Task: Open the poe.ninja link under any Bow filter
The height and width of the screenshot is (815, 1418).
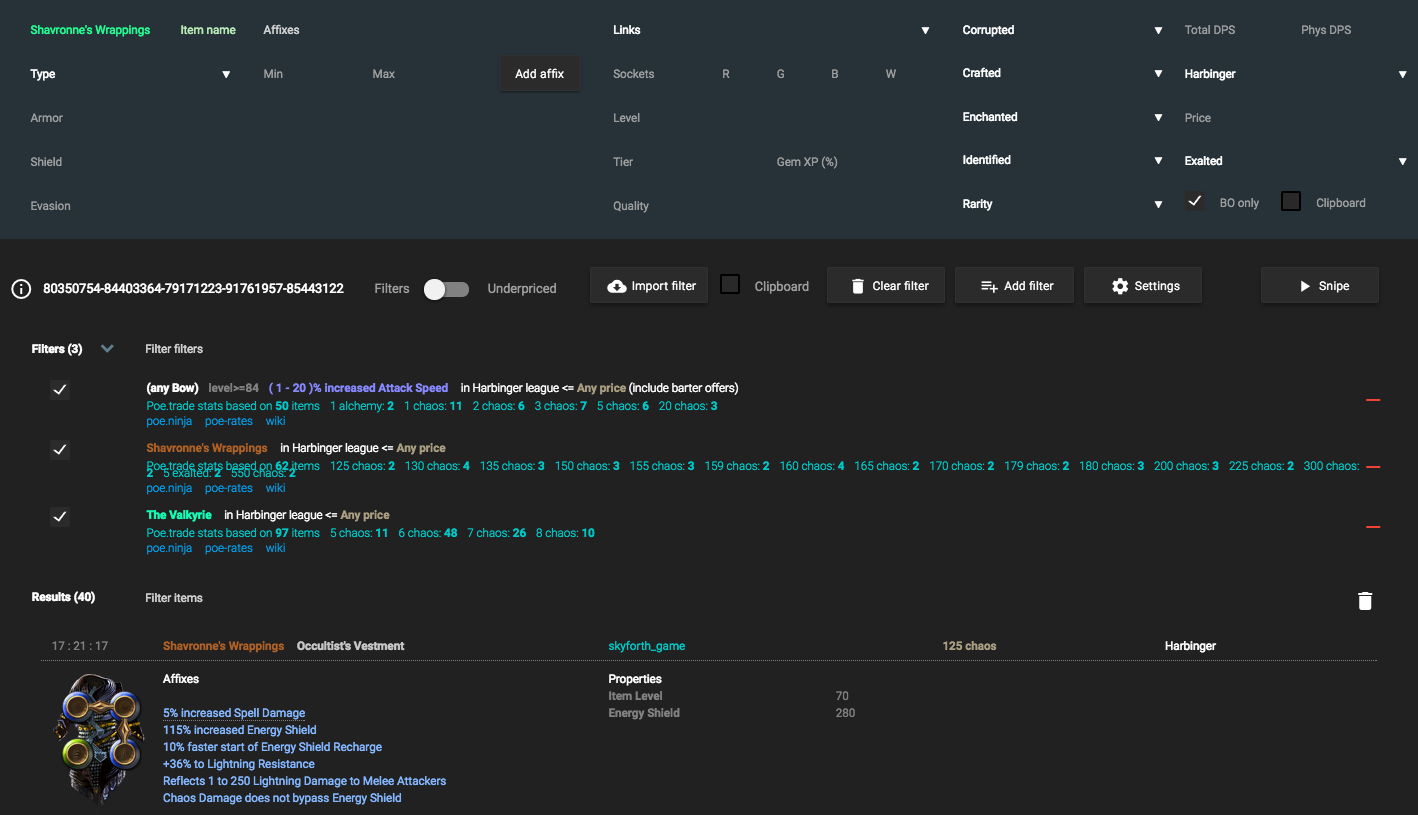Action: click(x=169, y=421)
